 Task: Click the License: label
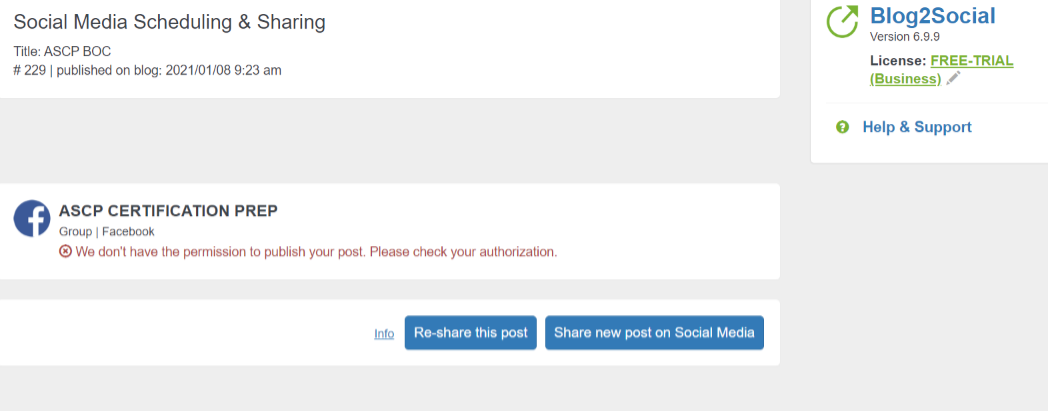(898, 61)
